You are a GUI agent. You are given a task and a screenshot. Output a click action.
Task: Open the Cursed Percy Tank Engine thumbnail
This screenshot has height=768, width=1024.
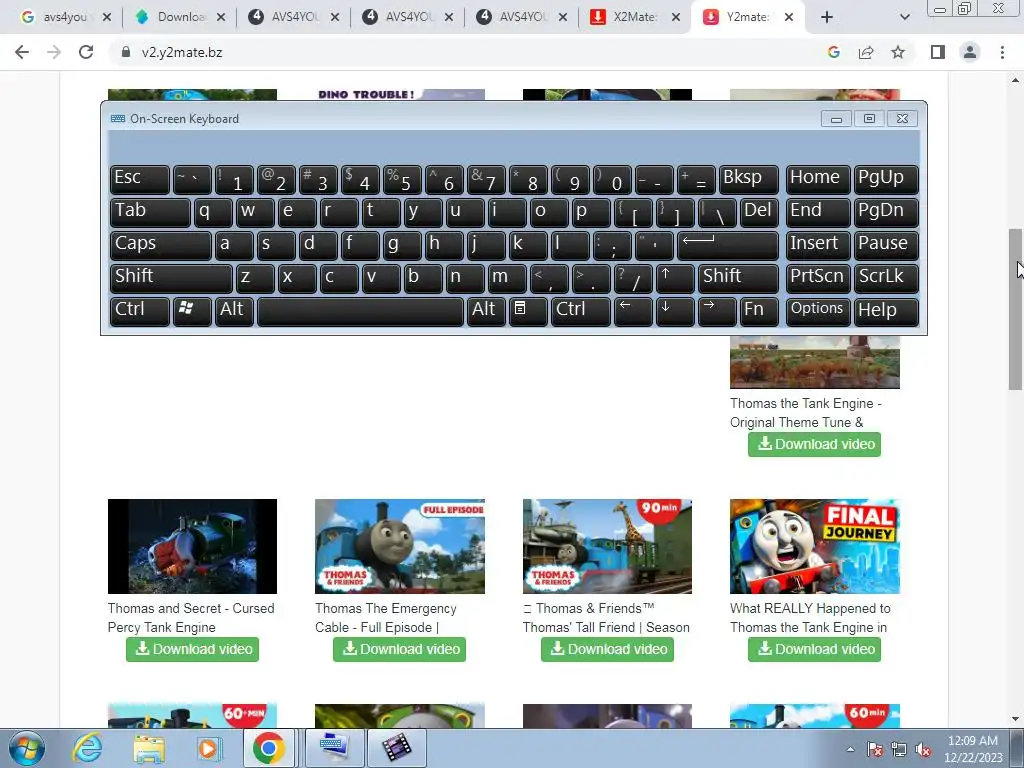[192, 546]
